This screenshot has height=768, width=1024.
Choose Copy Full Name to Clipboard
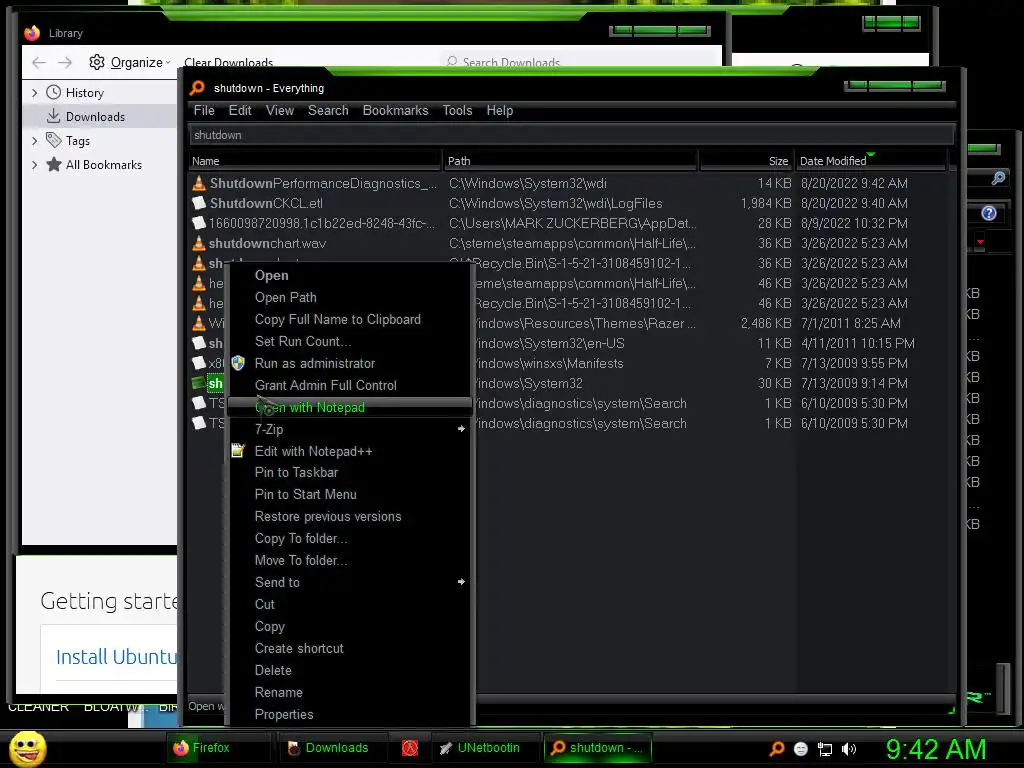point(349,319)
